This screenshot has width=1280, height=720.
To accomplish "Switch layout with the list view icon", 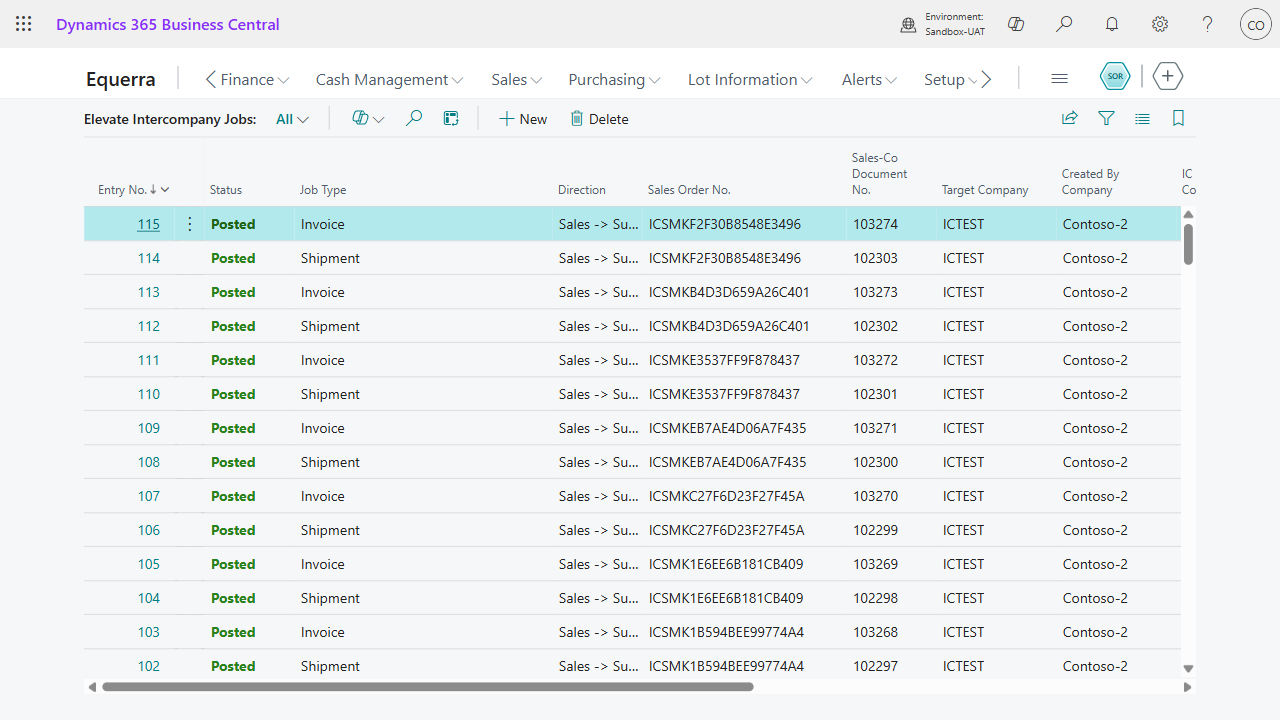I will pos(1142,119).
